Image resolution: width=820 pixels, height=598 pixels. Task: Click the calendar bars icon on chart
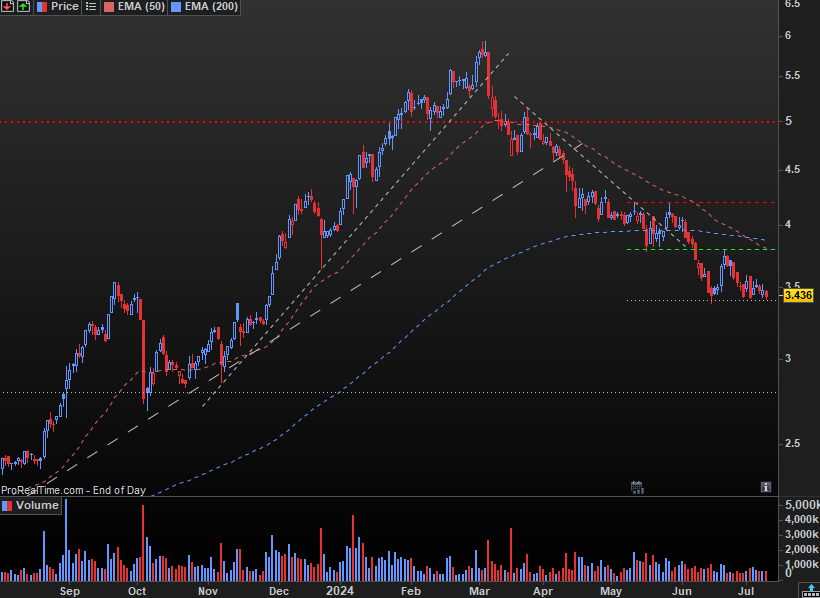point(637,488)
